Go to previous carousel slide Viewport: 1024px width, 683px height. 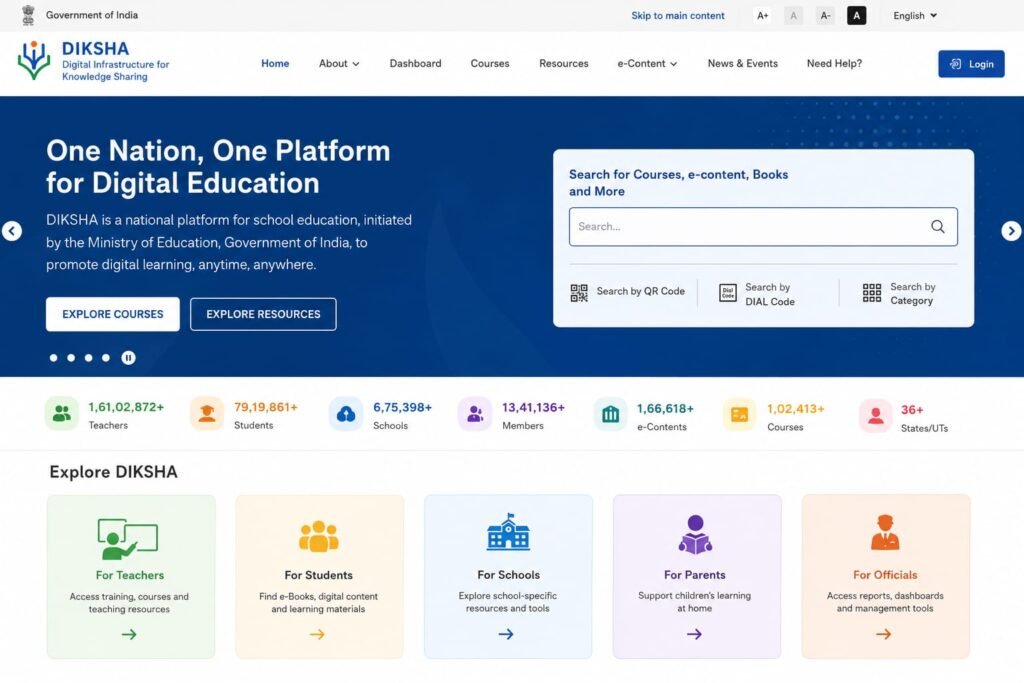(12, 231)
